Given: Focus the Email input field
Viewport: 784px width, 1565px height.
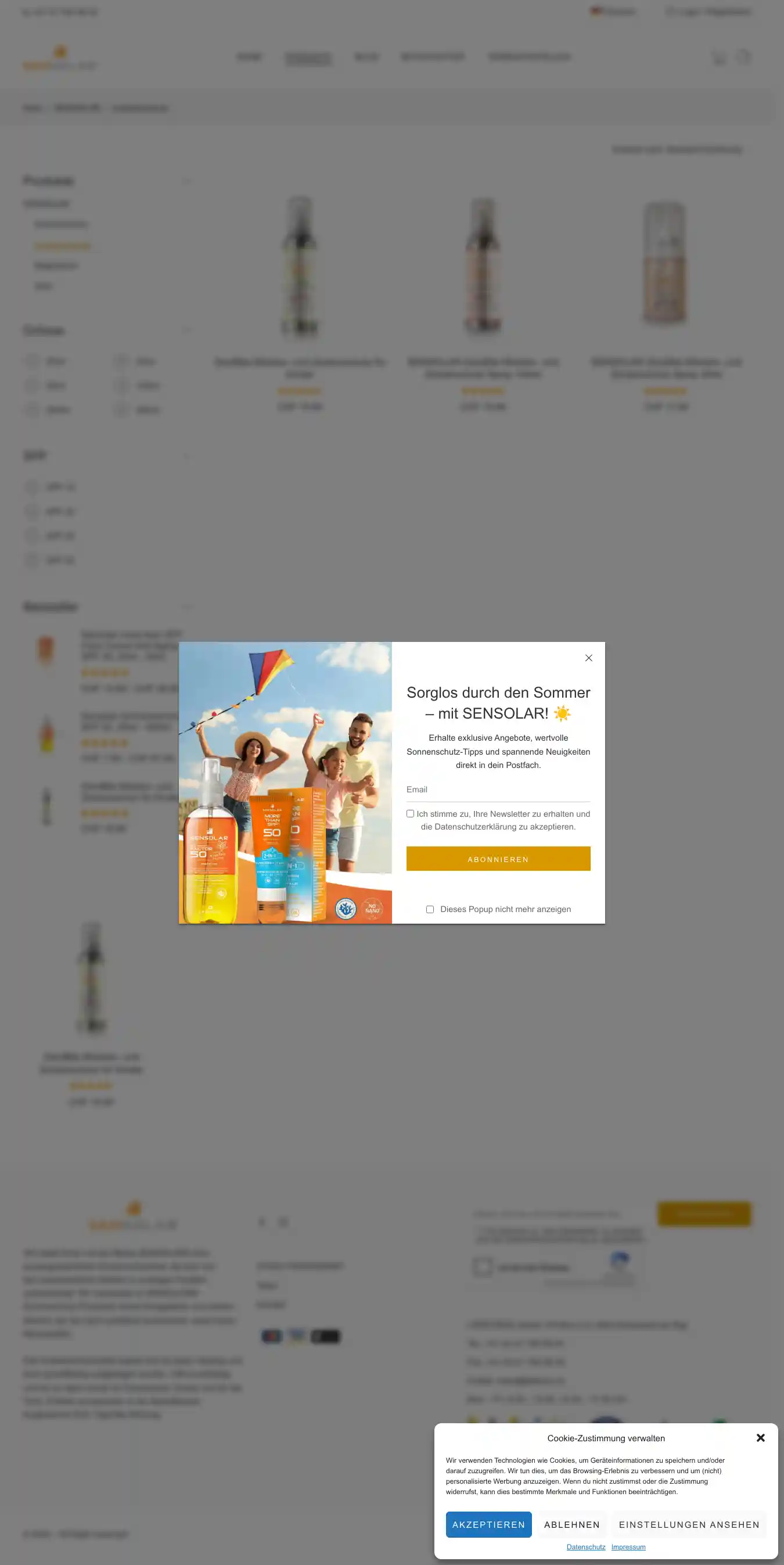Looking at the screenshot, I should tap(498, 790).
